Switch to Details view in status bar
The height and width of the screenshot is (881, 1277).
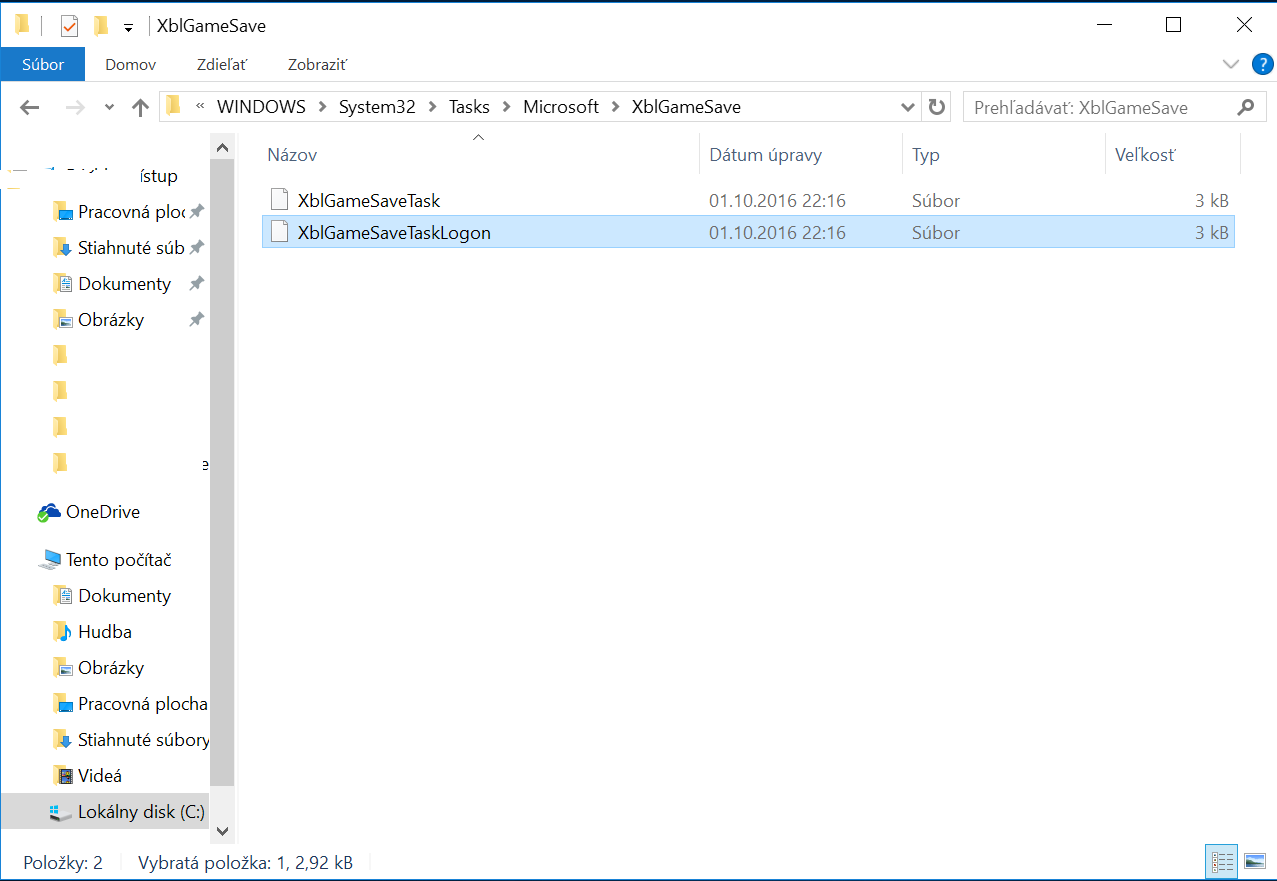tap(1221, 861)
